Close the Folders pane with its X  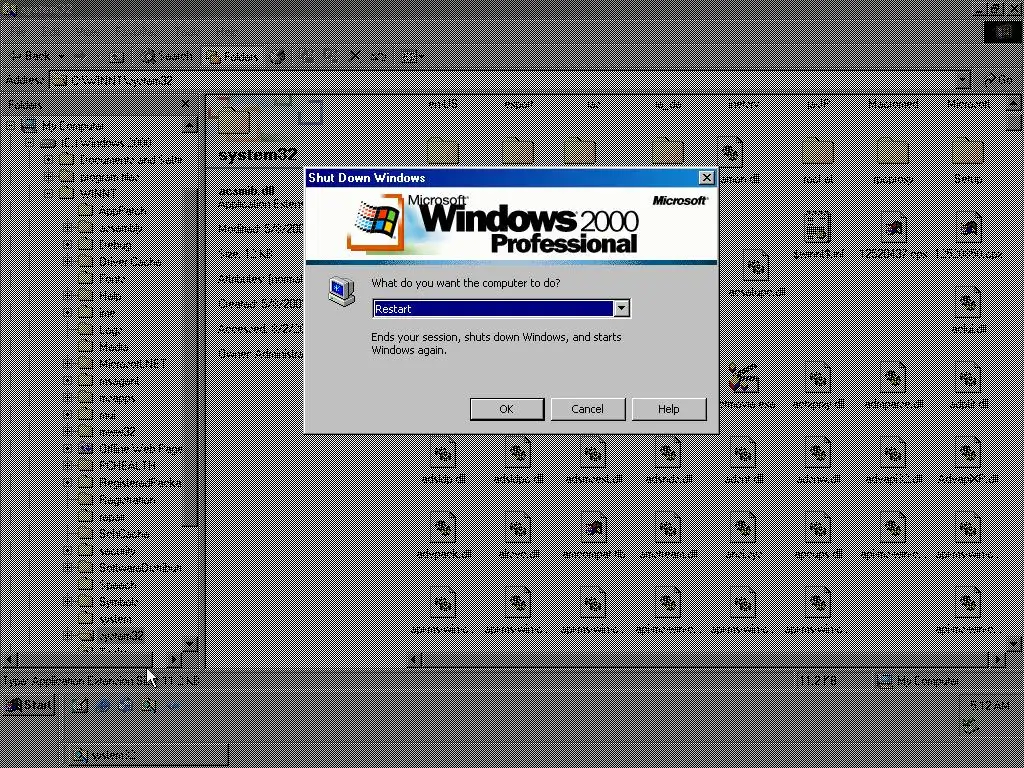185,104
